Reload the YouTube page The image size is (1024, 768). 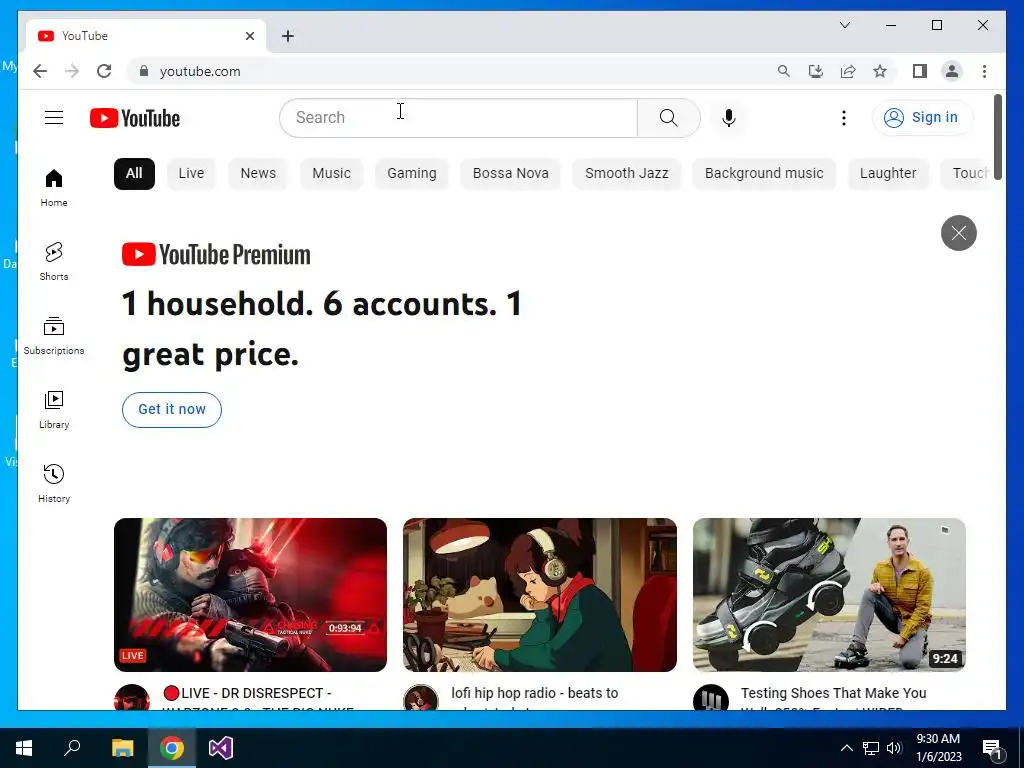tap(104, 71)
